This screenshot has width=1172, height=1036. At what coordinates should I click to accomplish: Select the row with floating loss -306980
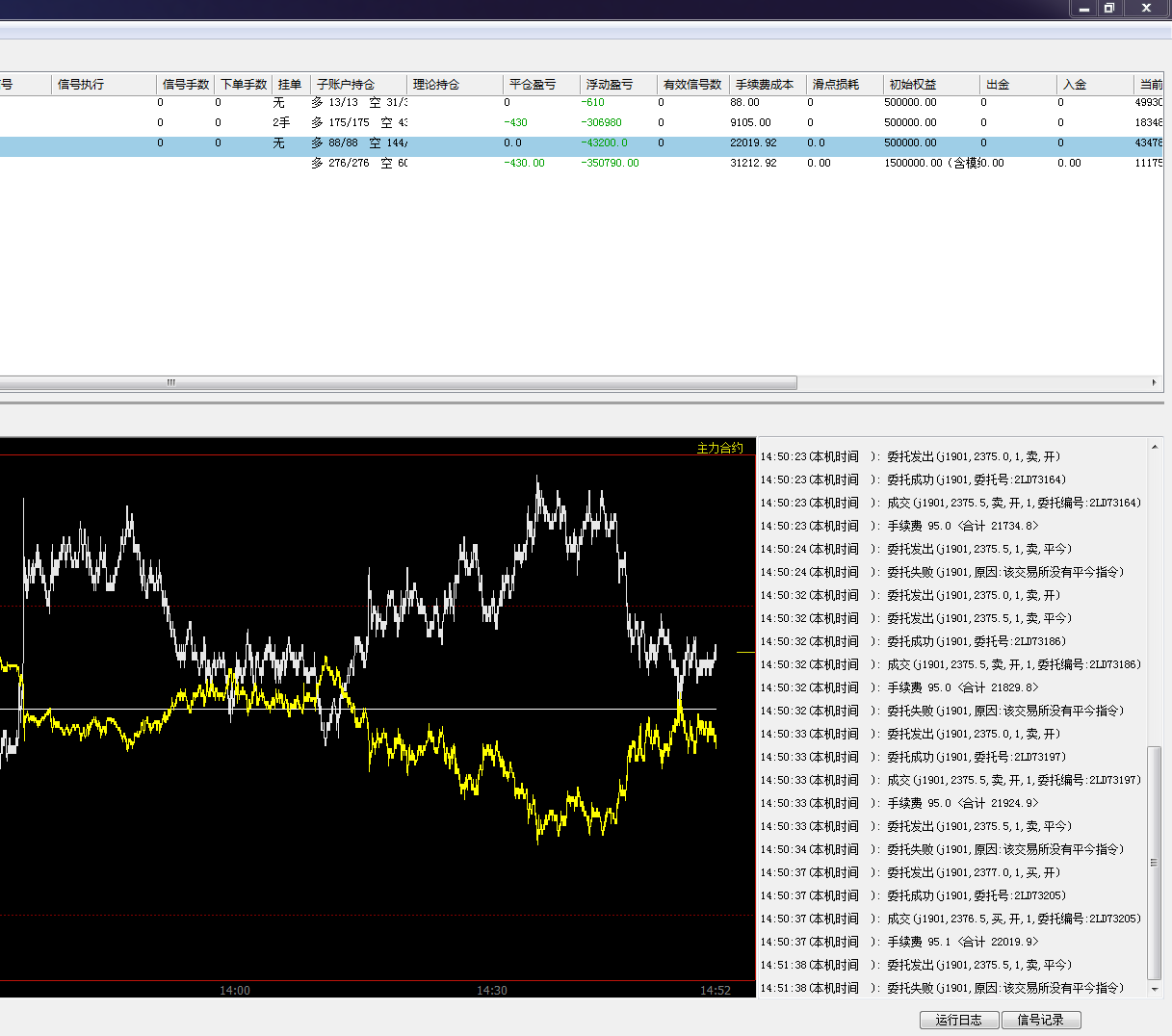pyautogui.click(x=601, y=123)
